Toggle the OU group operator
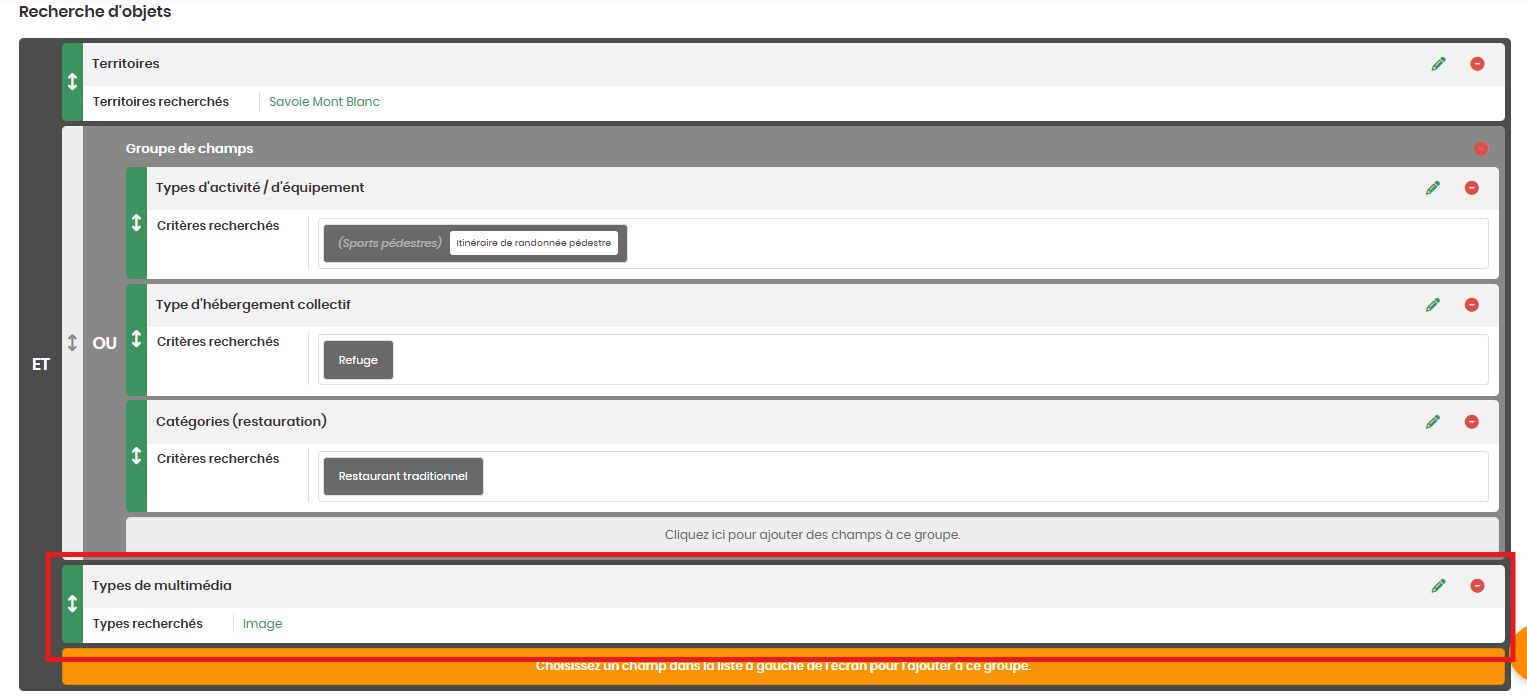 coord(104,343)
